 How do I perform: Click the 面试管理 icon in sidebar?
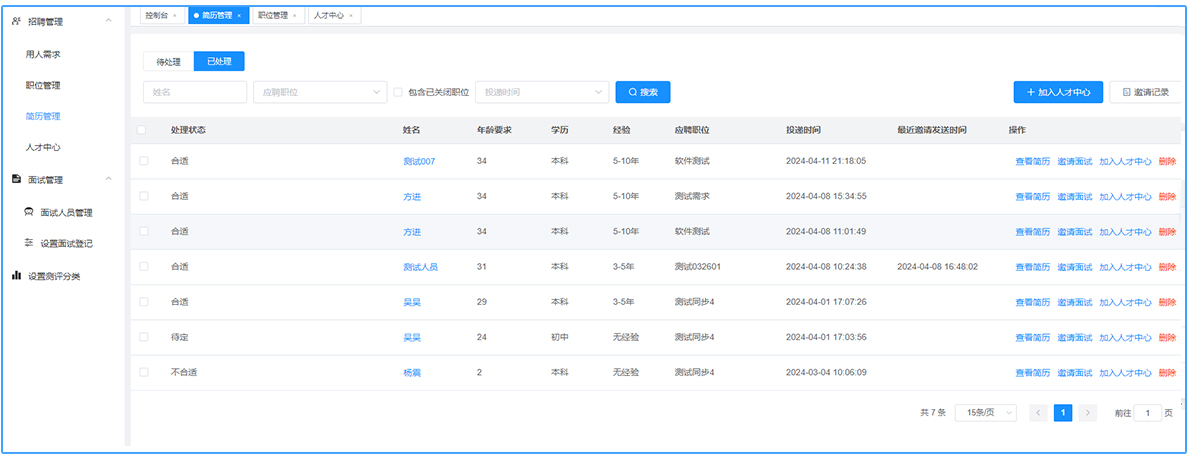16,179
